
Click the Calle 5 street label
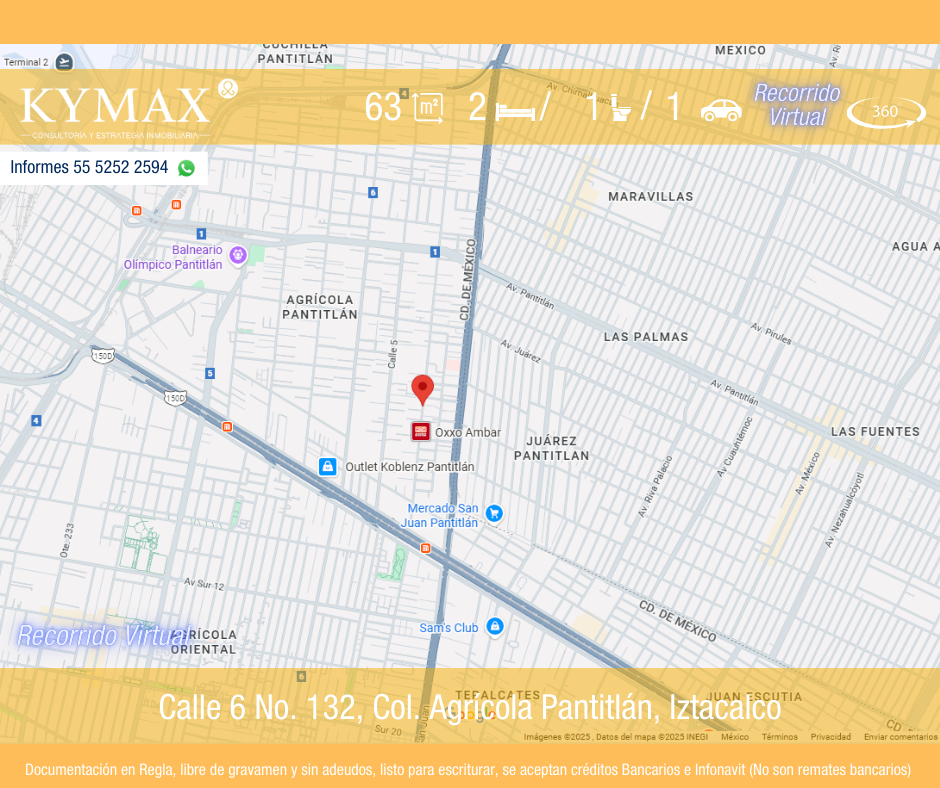[x=393, y=354]
